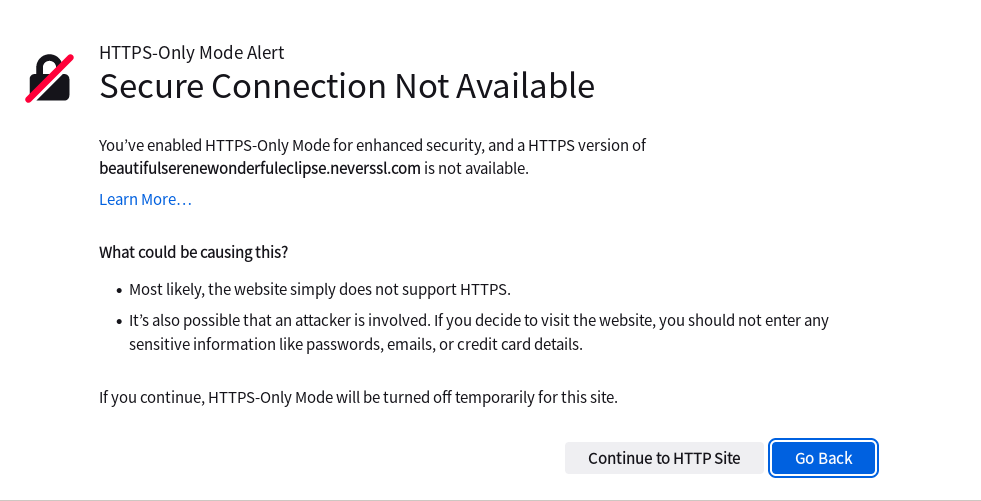Click the "What could be causing this?" subheading
Image resolution: width=981 pixels, height=501 pixels.
[x=193, y=252]
